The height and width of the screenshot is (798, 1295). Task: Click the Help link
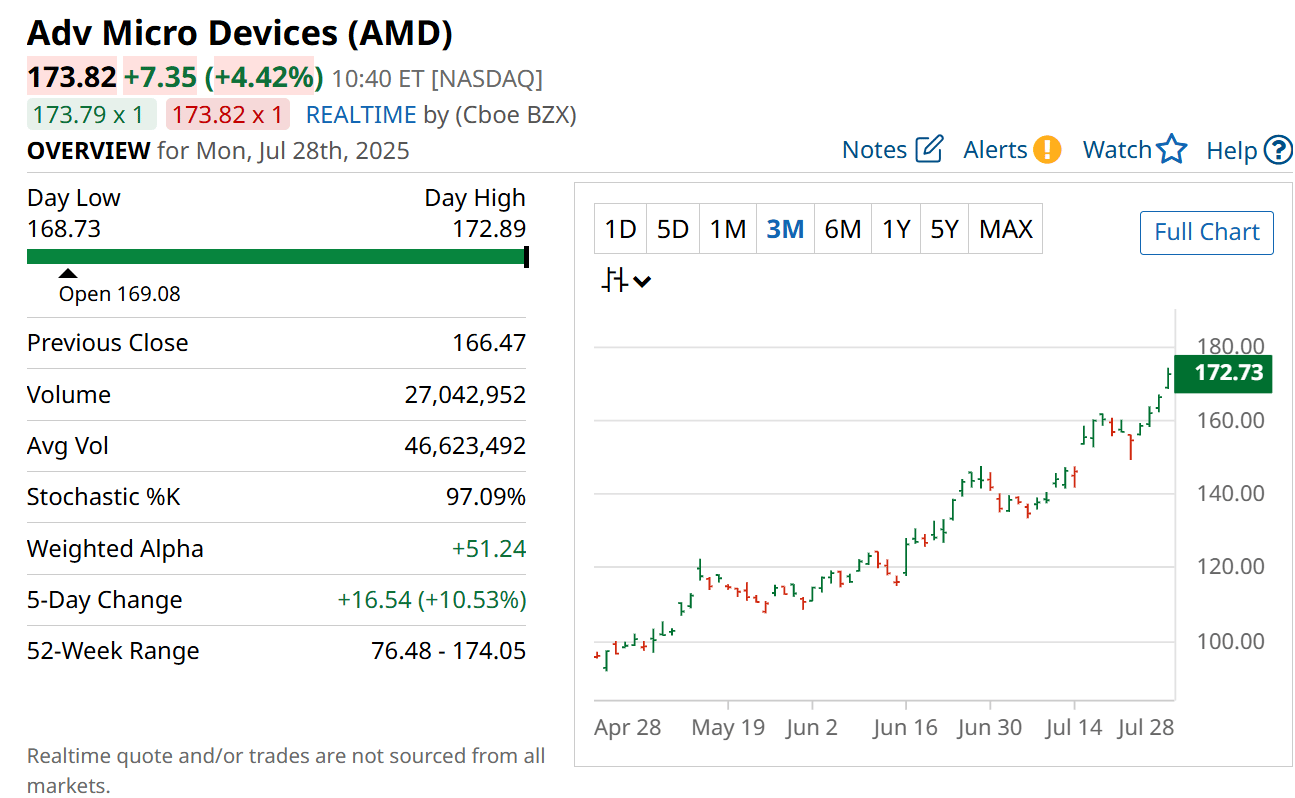point(1231,150)
